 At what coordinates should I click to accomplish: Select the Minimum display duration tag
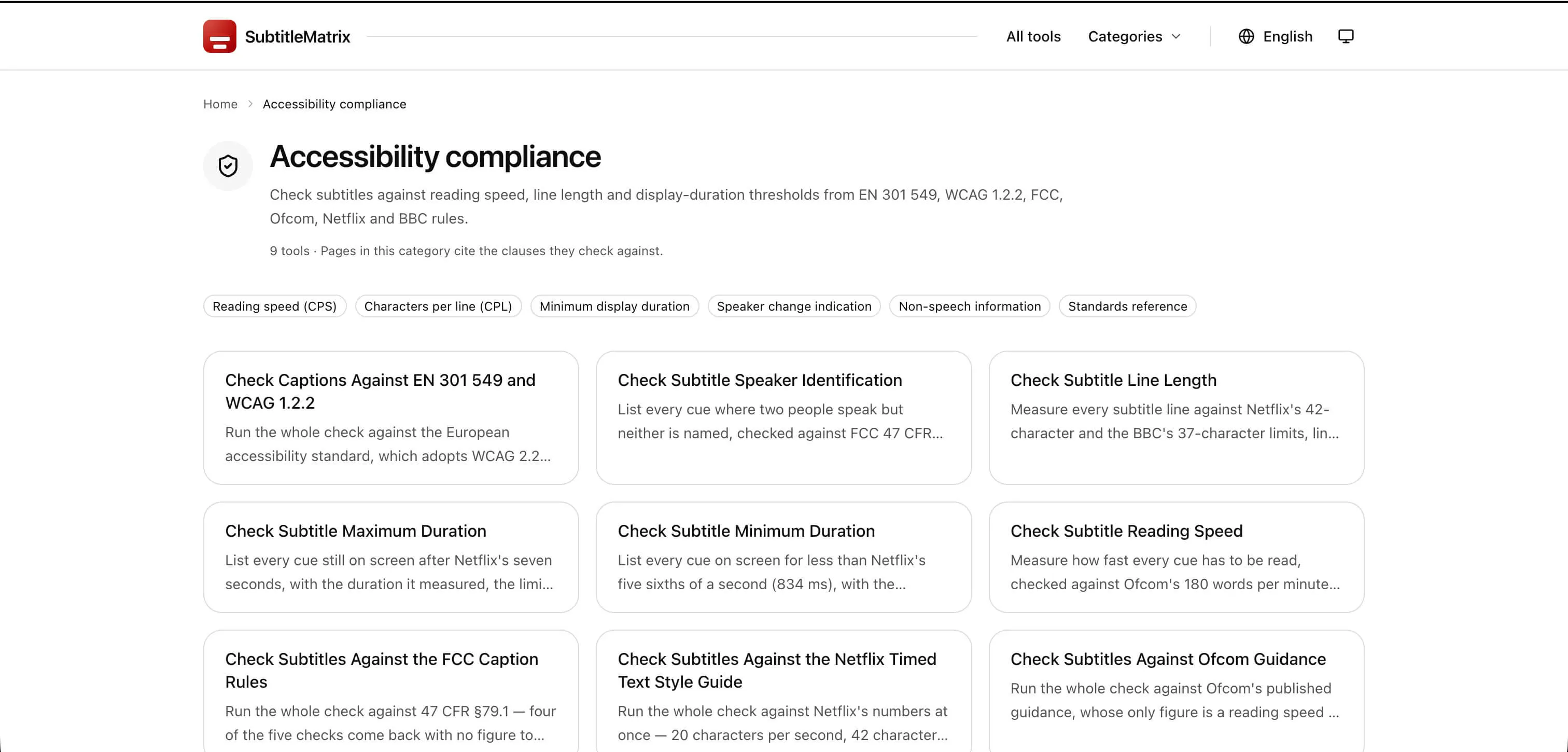(x=614, y=307)
